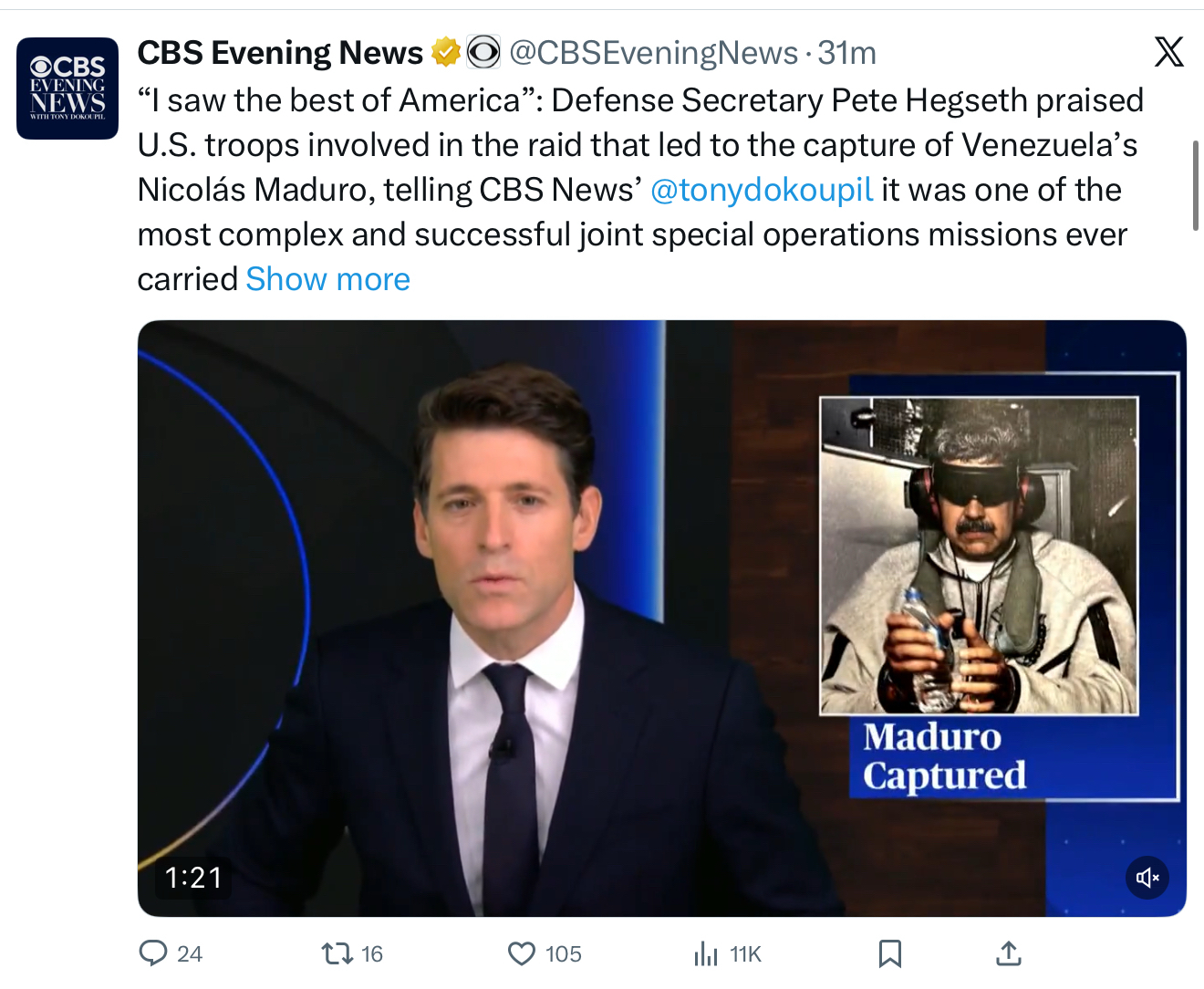Image resolution: width=1204 pixels, height=989 pixels.
Task: Click the Maduro Captured inset graphic
Action: (x=980, y=593)
